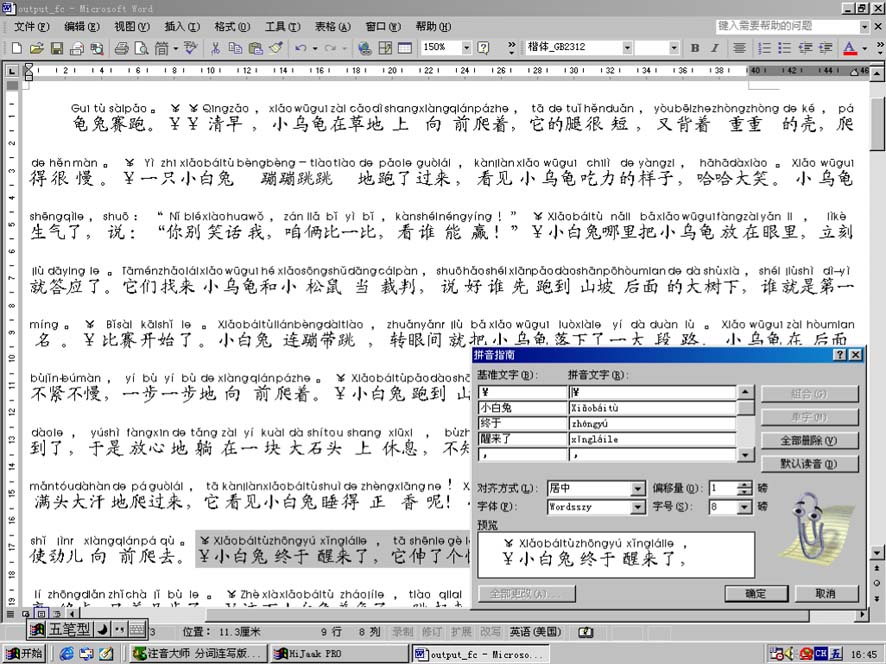The width and height of the screenshot is (886, 664).
Task: Click the Insert Table icon
Action: point(405,48)
